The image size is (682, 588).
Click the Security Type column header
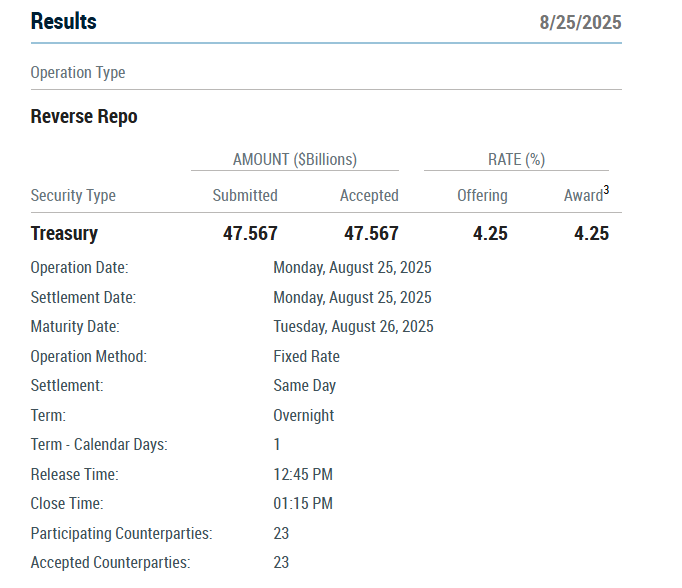[x=73, y=196]
